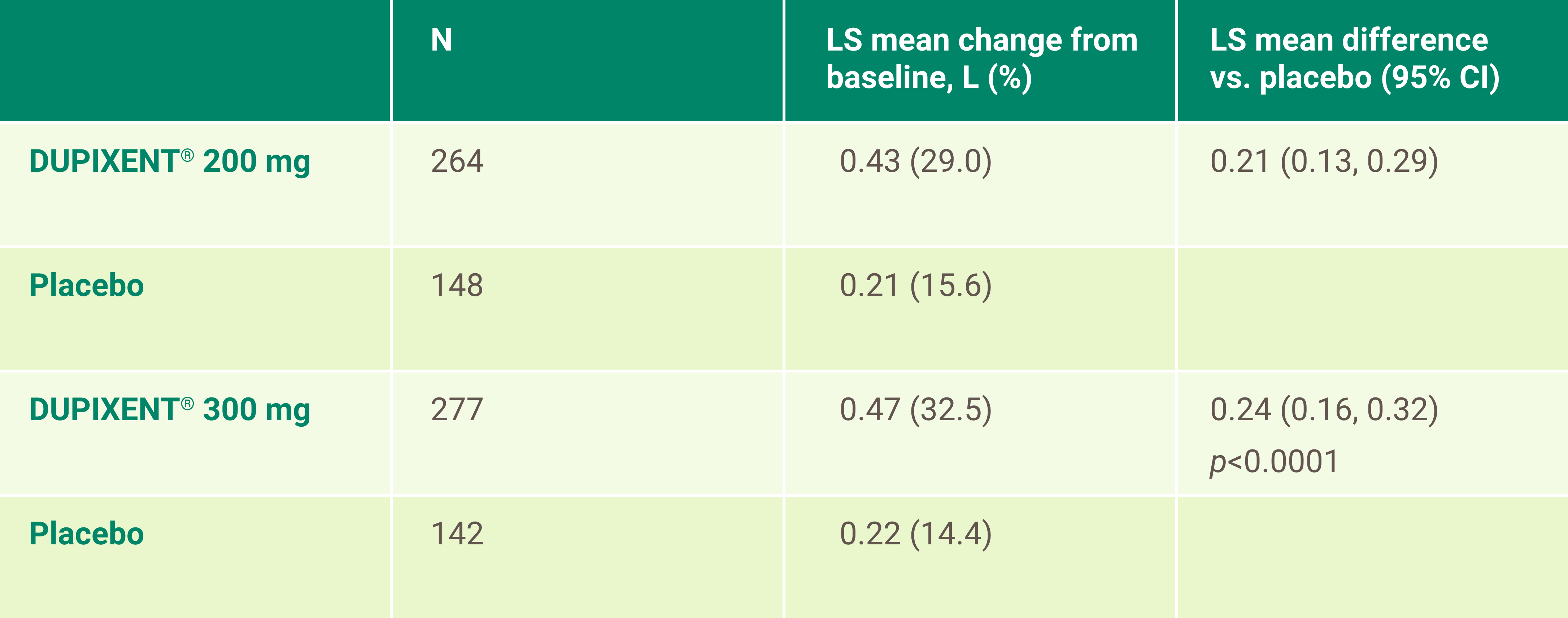Click the first Placebo row label
This screenshot has width=1568, height=618.
coord(86,286)
